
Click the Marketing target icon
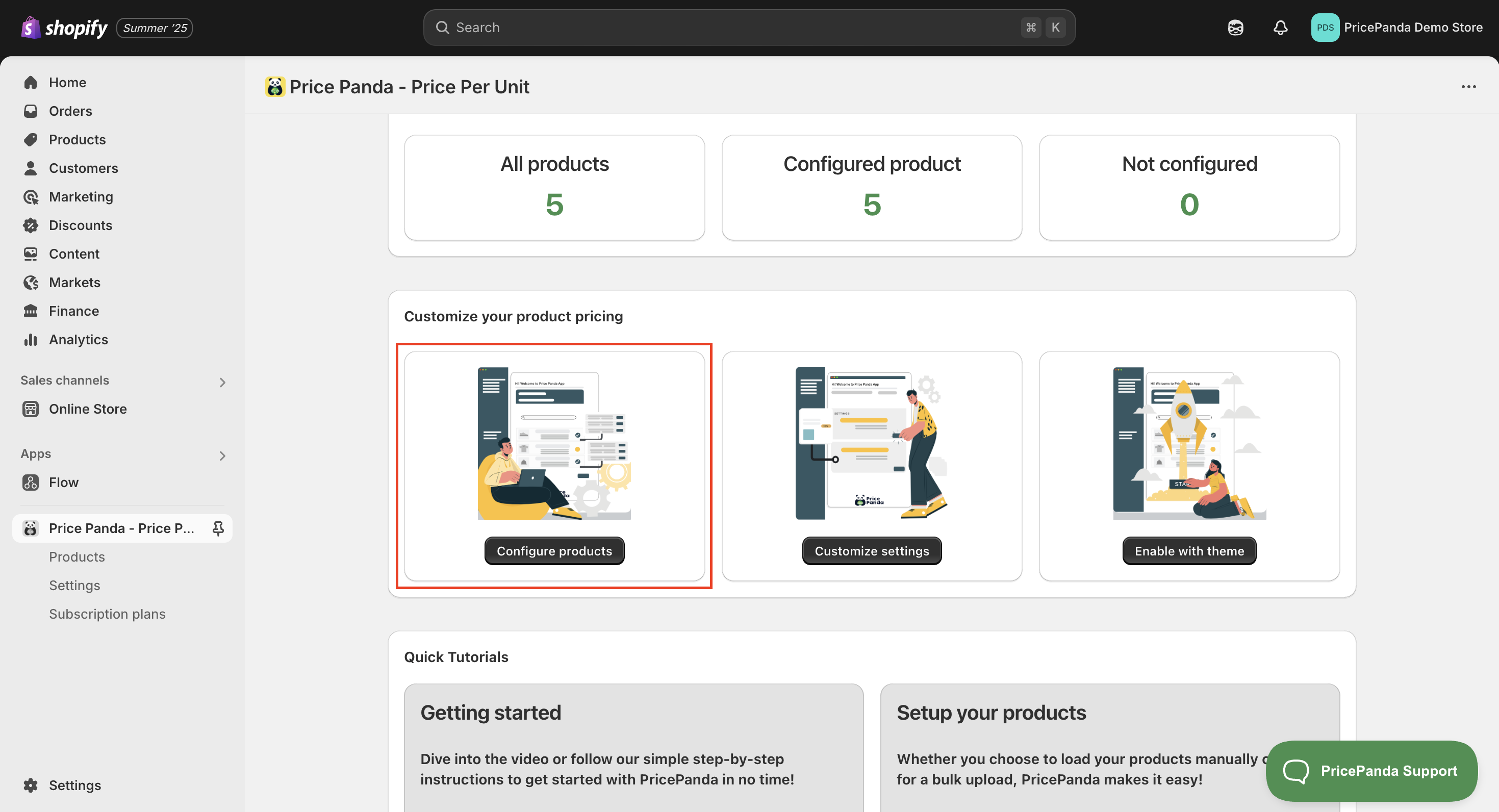31,197
